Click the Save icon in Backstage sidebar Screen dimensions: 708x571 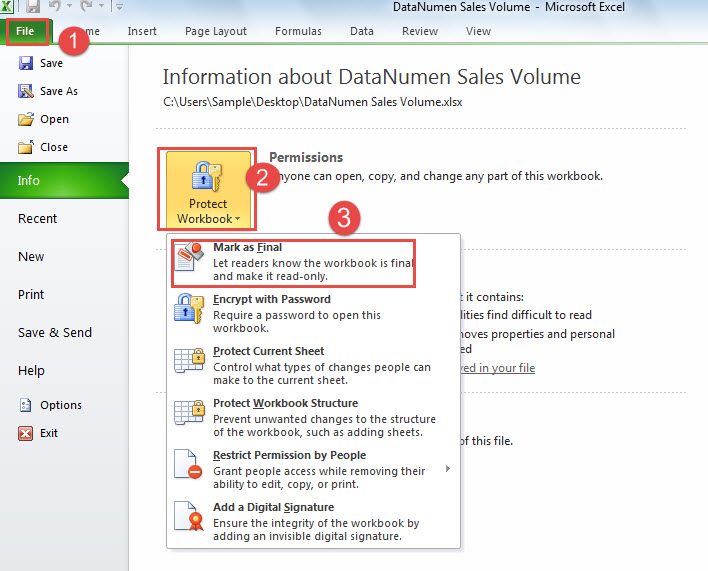26,63
